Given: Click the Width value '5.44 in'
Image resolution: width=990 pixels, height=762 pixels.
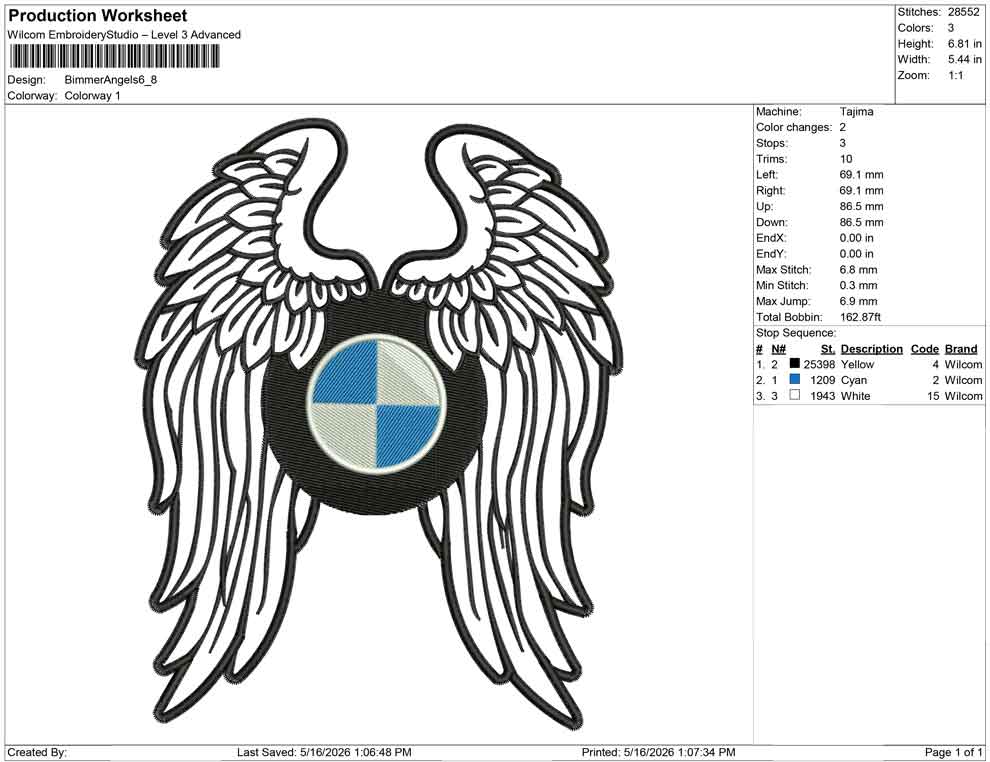Looking at the screenshot, I should (x=964, y=59).
